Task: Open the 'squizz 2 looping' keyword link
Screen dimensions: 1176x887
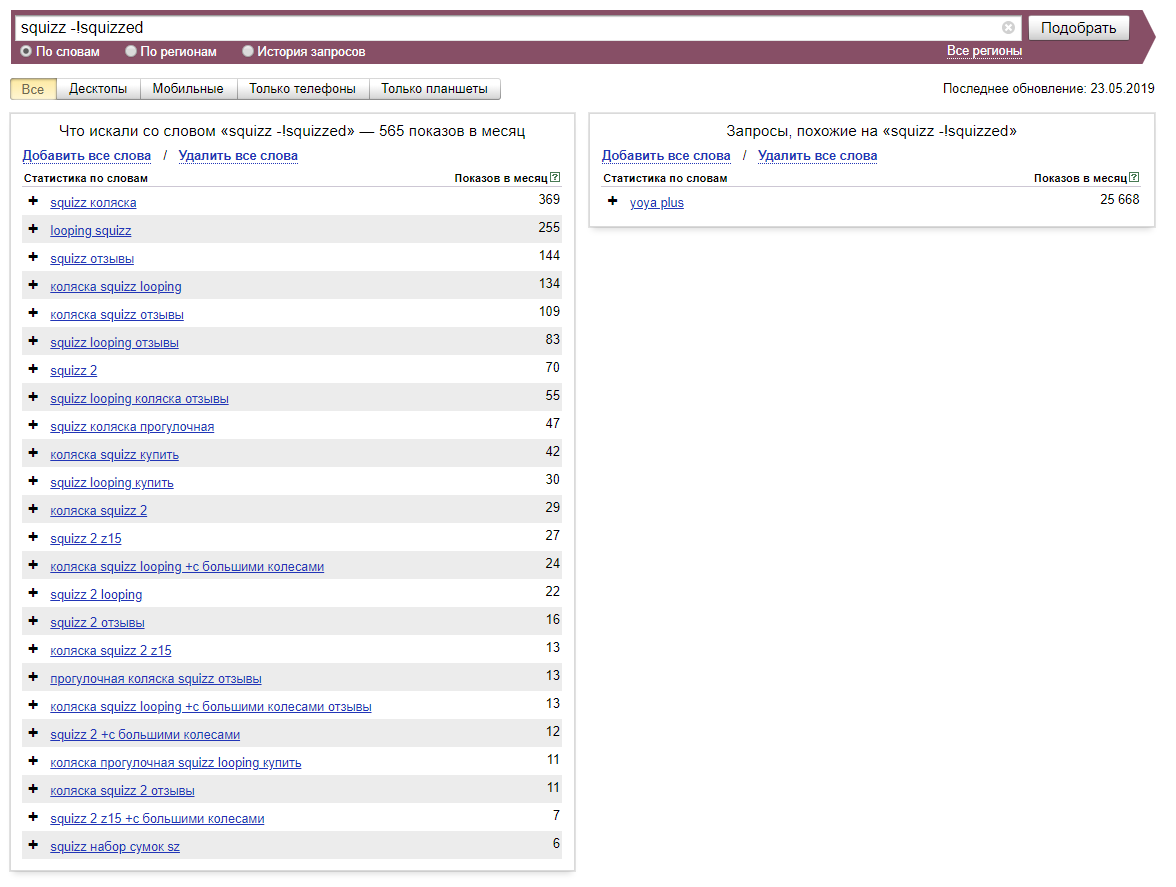Action: pos(96,595)
